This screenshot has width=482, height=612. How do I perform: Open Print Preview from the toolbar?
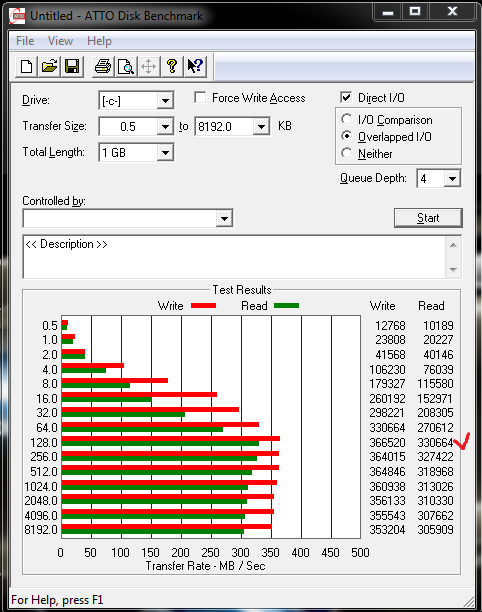click(x=126, y=66)
